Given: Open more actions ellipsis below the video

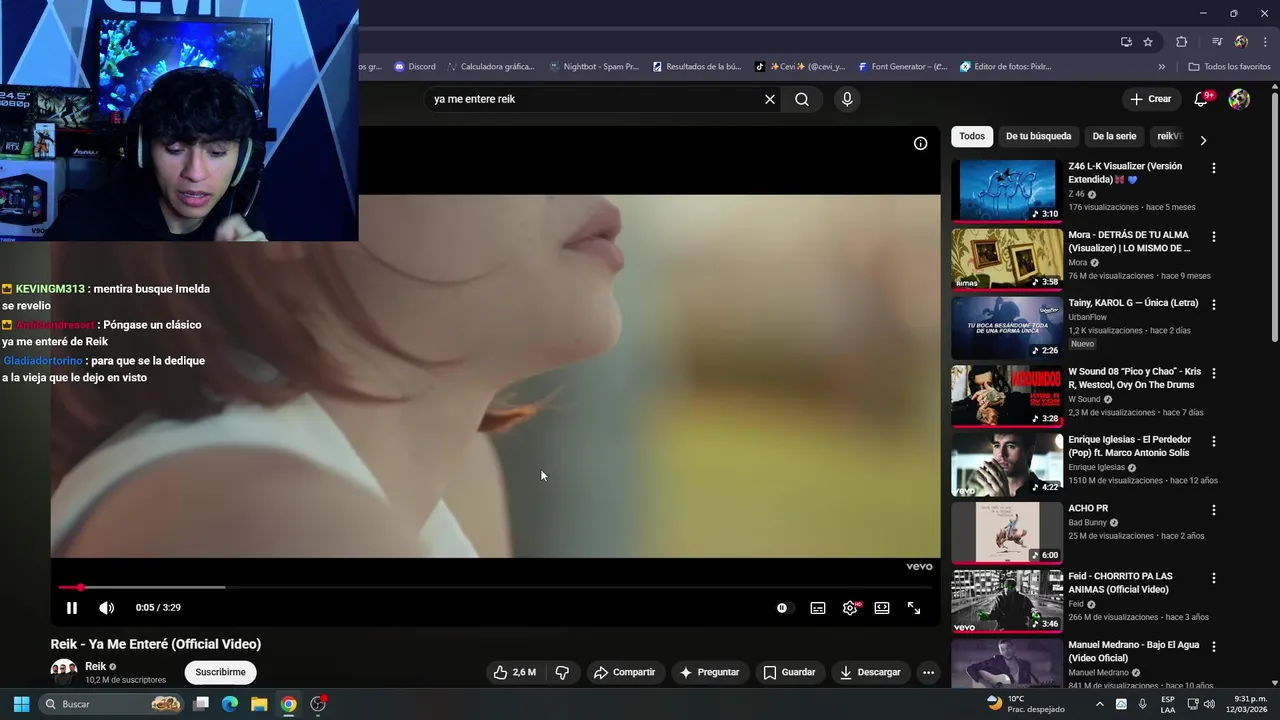Looking at the screenshot, I should tap(928, 672).
